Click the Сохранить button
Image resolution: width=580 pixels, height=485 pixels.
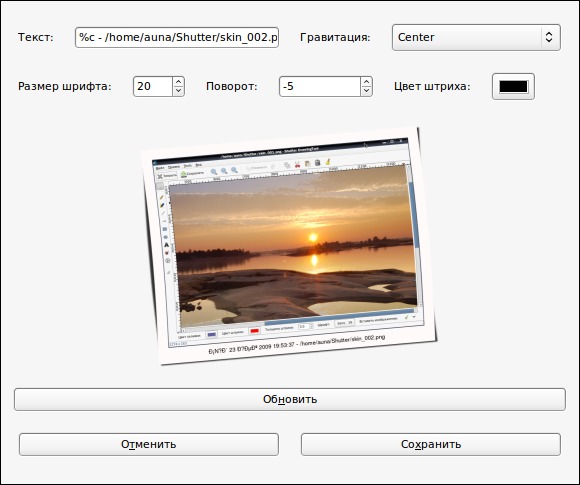click(431, 444)
